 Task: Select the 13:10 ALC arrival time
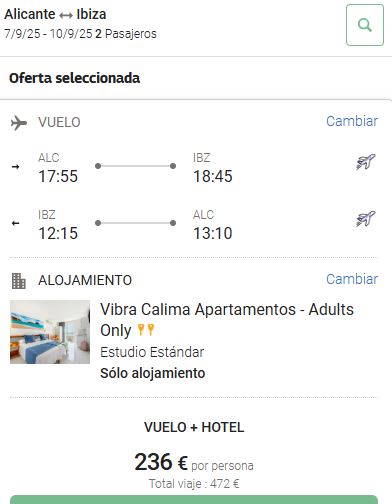[213, 233]
